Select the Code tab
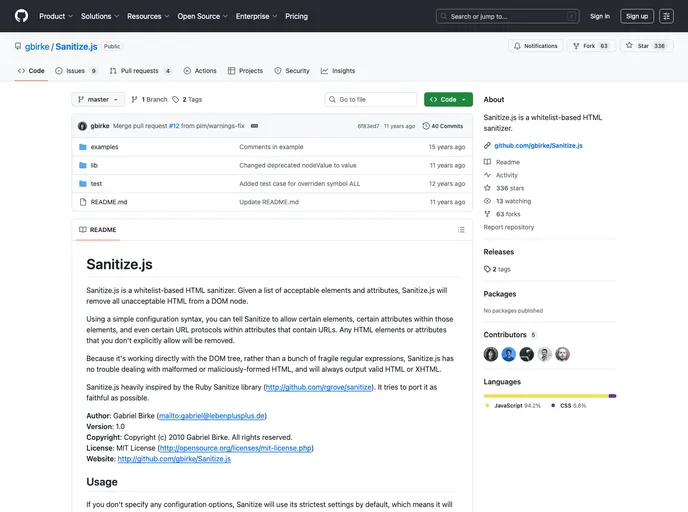Image resolution: width=688 pixels, height=512 pixels. 31,71
